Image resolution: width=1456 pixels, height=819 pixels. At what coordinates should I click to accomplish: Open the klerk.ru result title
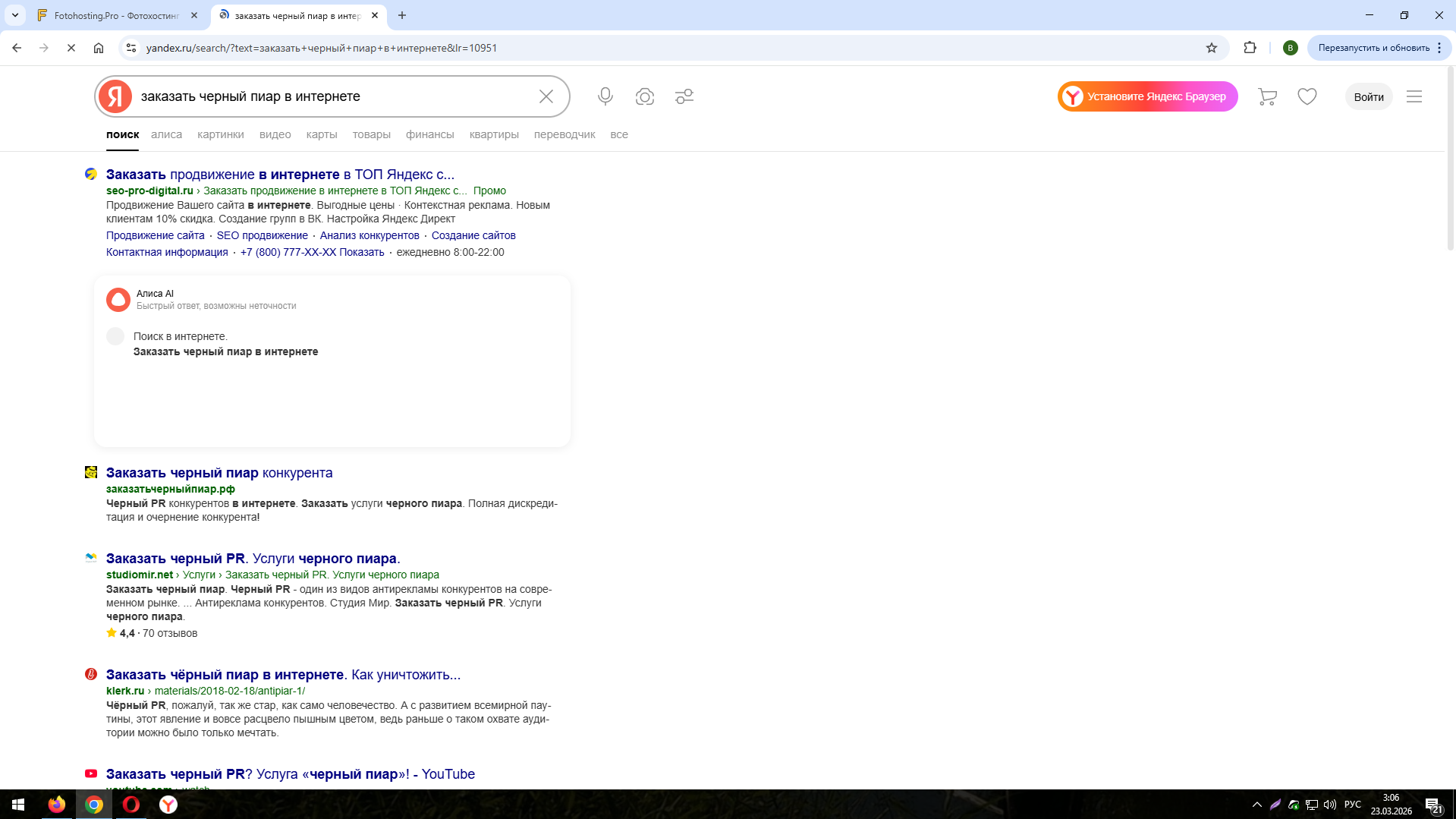[283, 675]
